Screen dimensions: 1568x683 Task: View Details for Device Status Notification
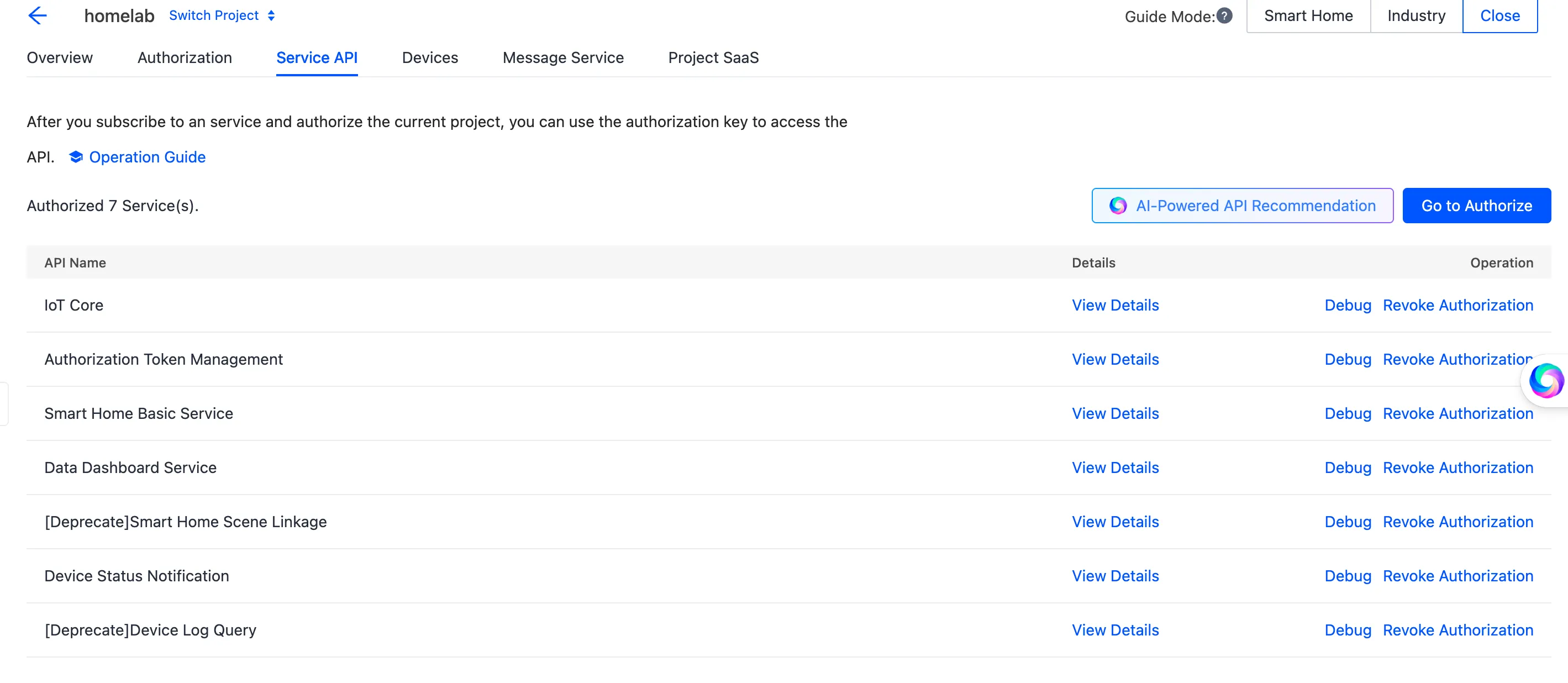tap(1115, 576)
